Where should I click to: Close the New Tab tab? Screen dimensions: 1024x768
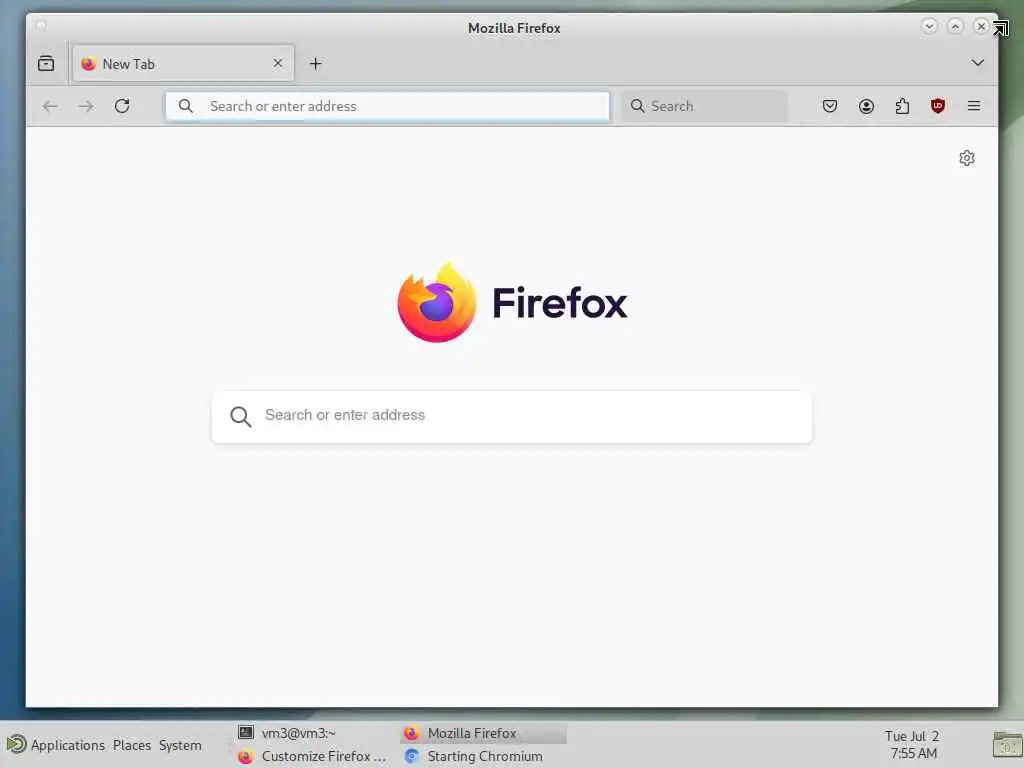[x=278, y=63]
